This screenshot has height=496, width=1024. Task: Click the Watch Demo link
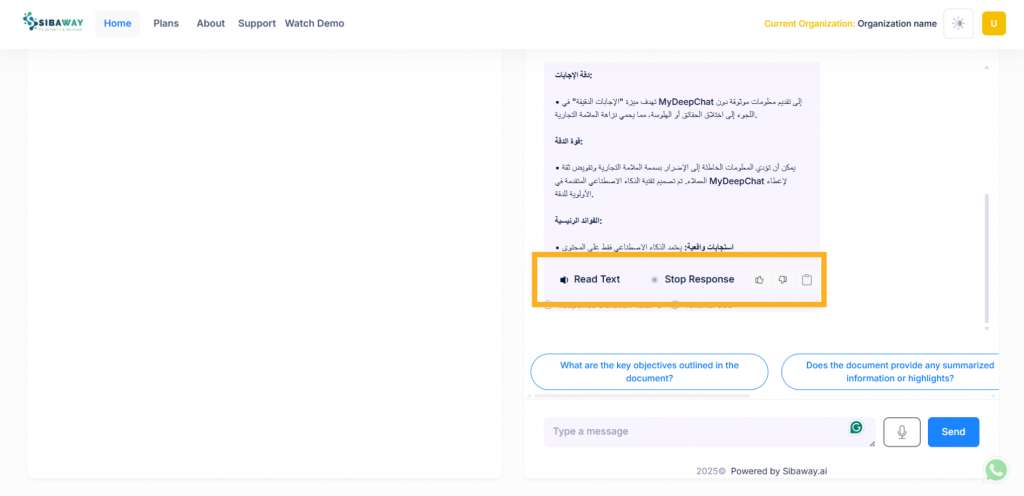(x=314, y=23)
